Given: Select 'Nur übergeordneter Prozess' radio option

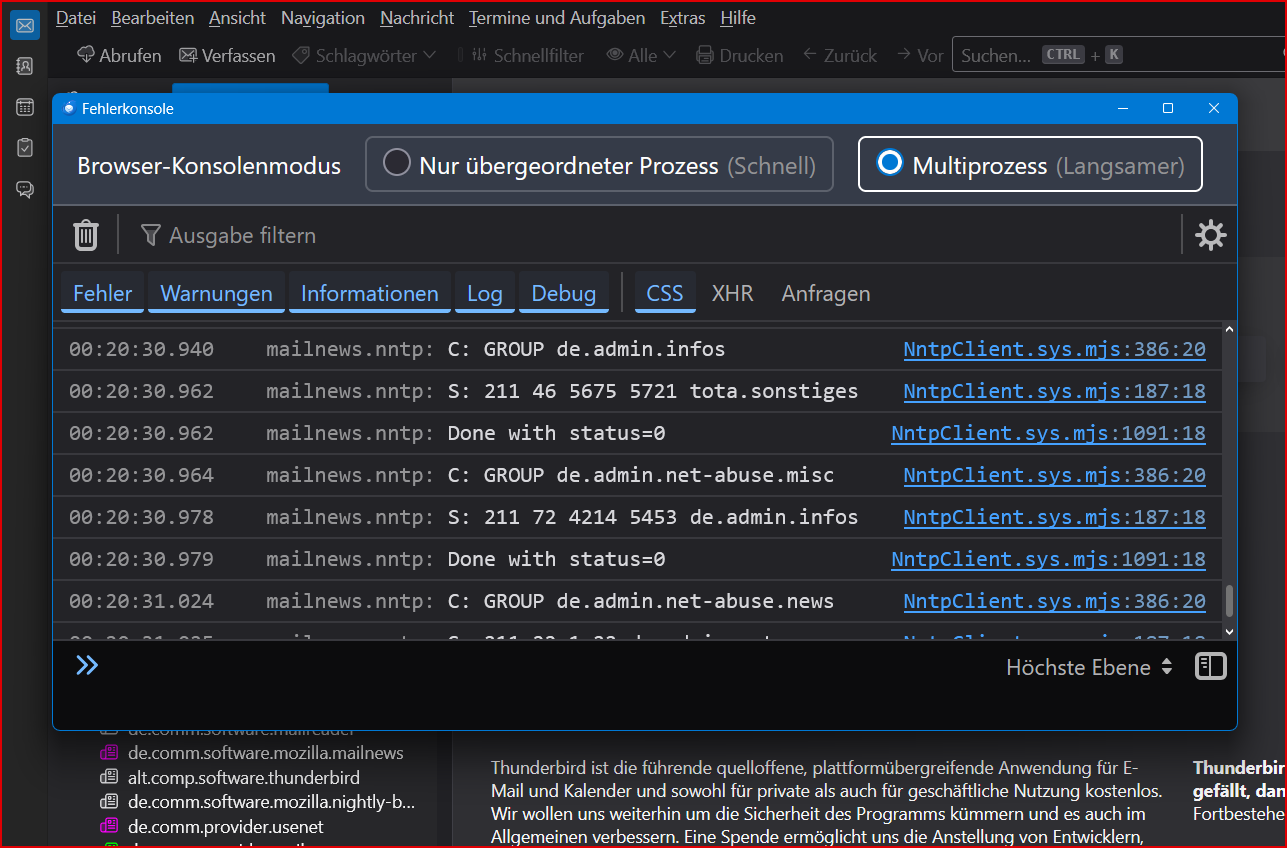Looking at the screenshot, I should pos(398,163).
